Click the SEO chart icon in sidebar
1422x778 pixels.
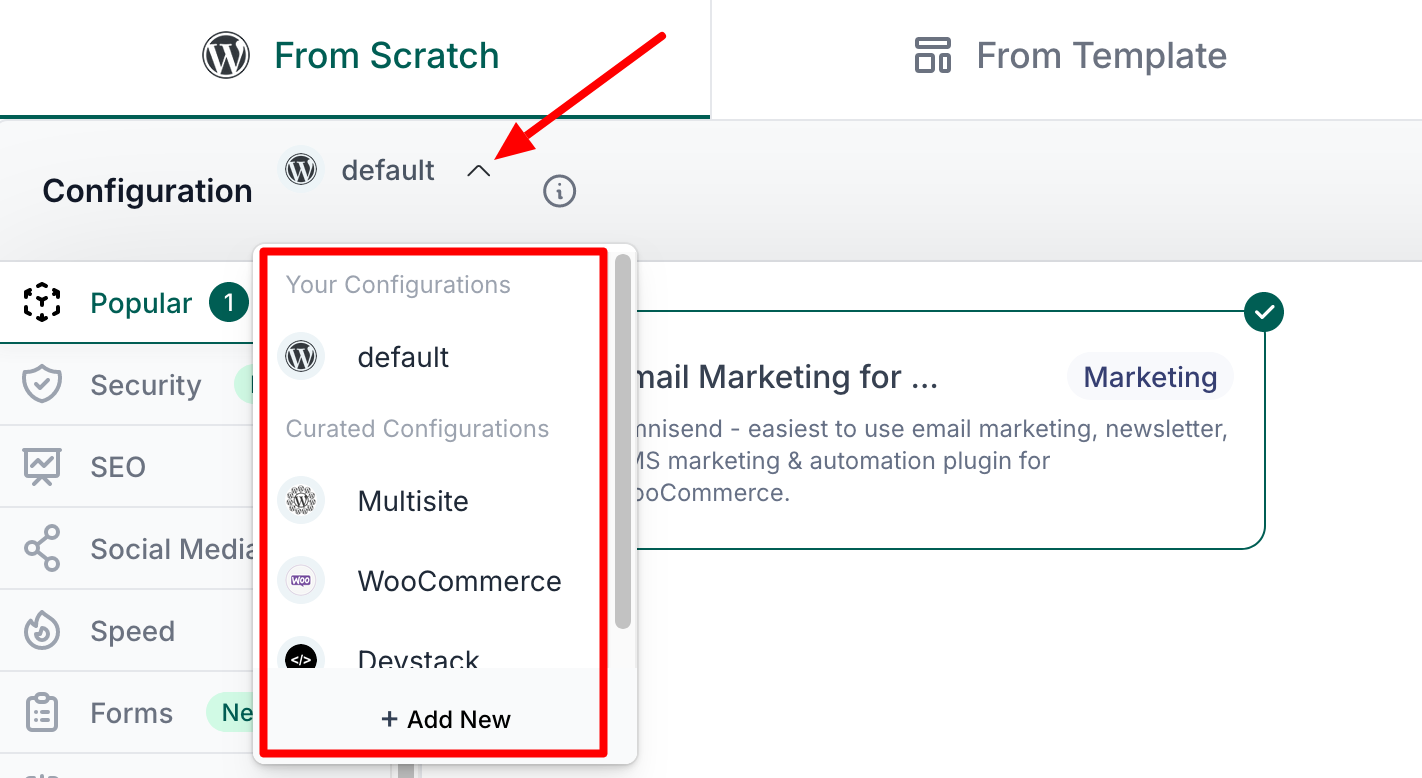click(x=42, y=467)
